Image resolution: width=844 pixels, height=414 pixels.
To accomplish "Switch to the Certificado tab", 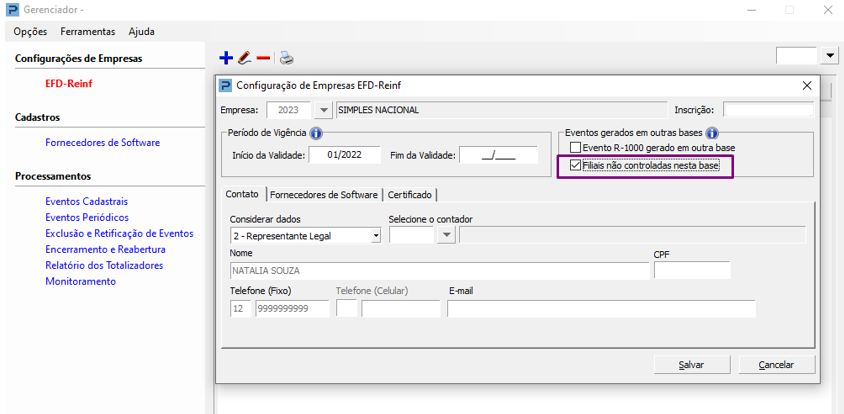I will click(x=410, y=195).
